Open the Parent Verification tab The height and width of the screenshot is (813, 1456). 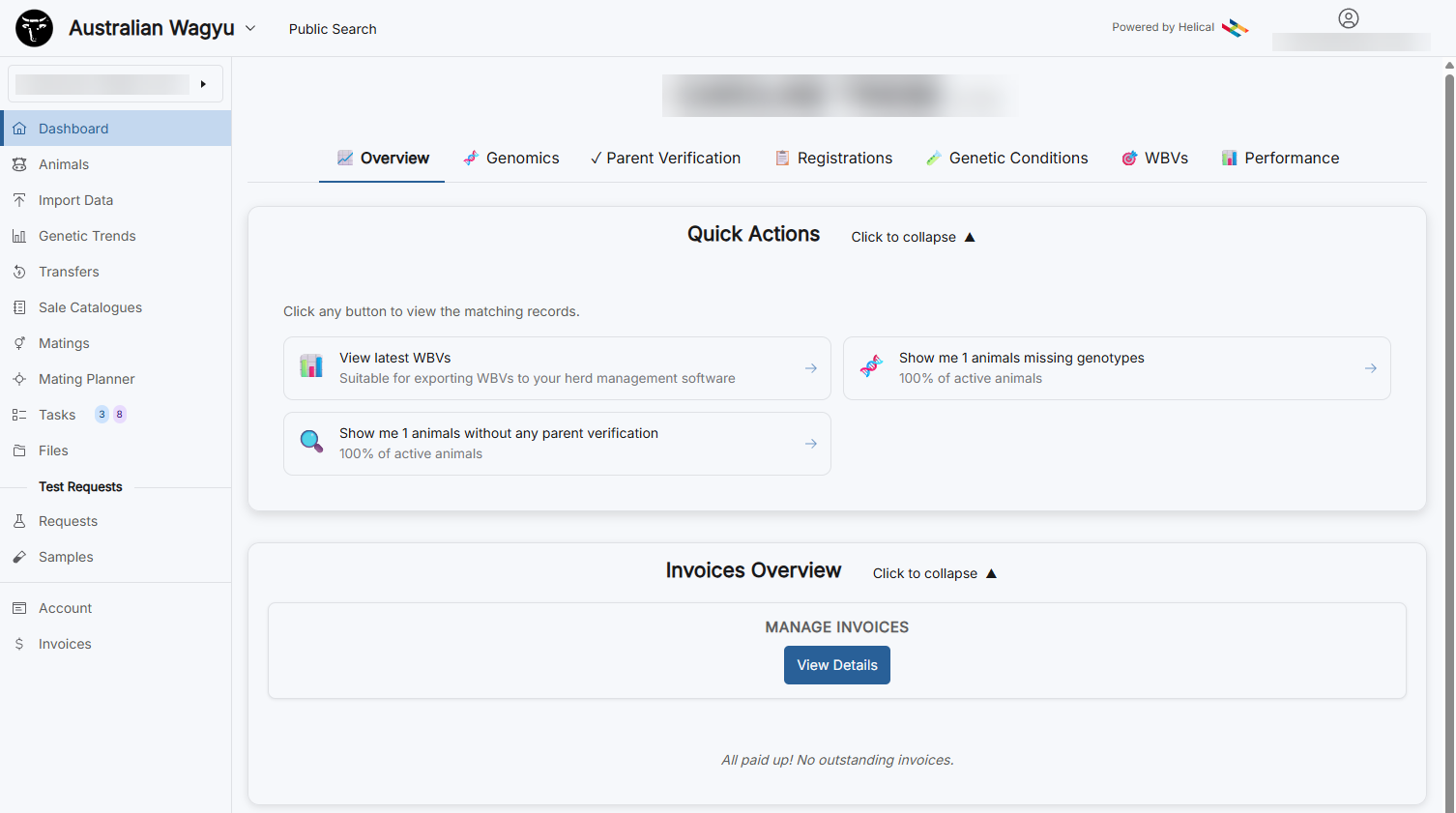coord(665,159)
